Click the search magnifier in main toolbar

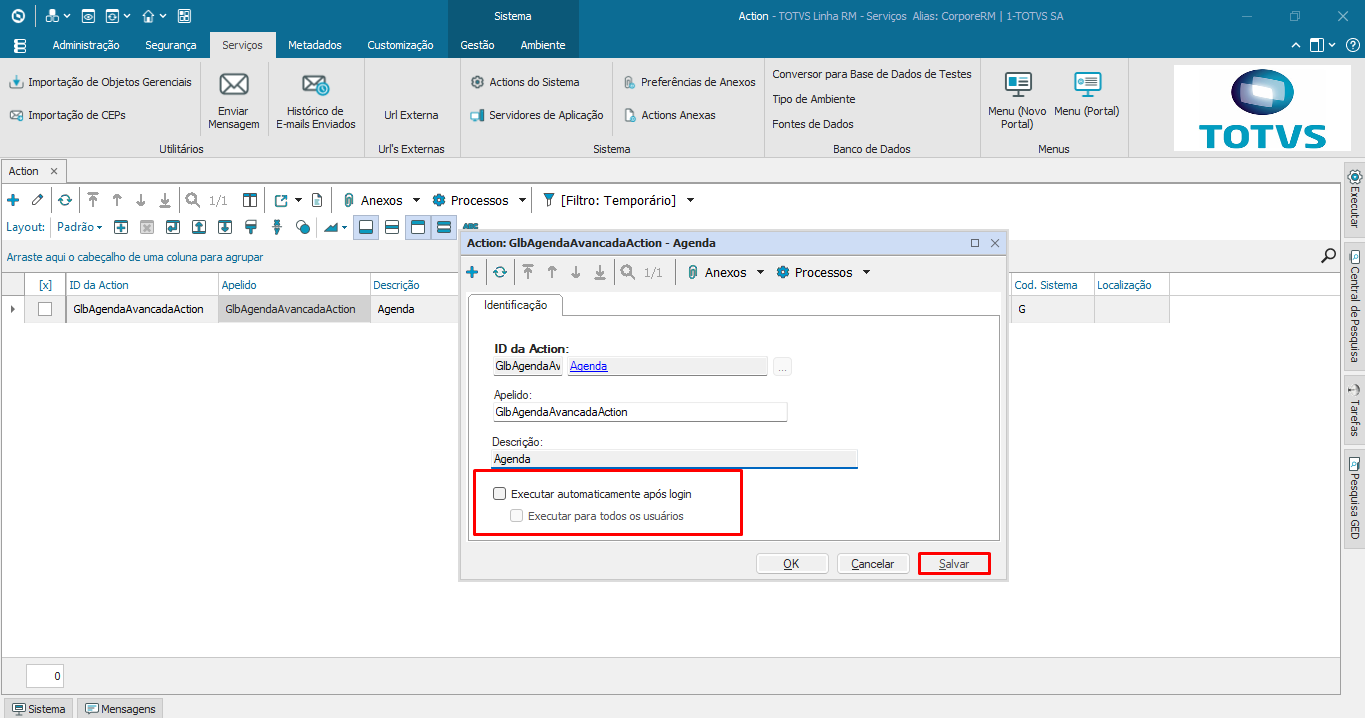193,200
